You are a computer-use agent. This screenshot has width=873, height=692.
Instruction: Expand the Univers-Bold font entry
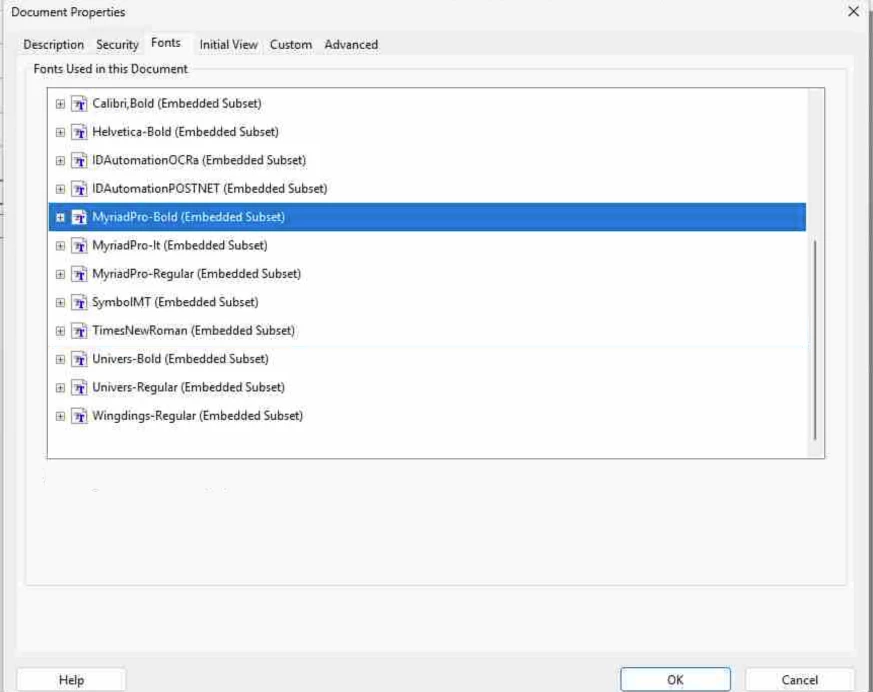point(60,360)
